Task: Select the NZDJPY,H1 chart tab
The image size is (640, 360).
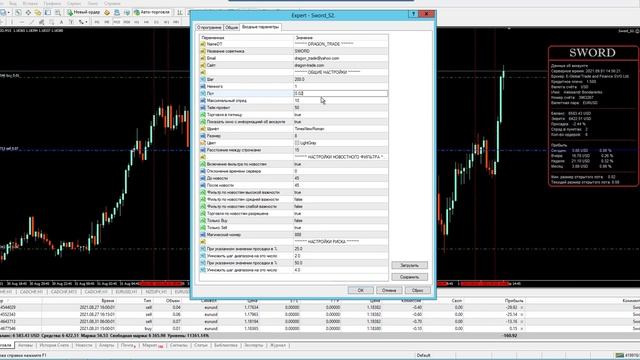Action: (156, 292)
